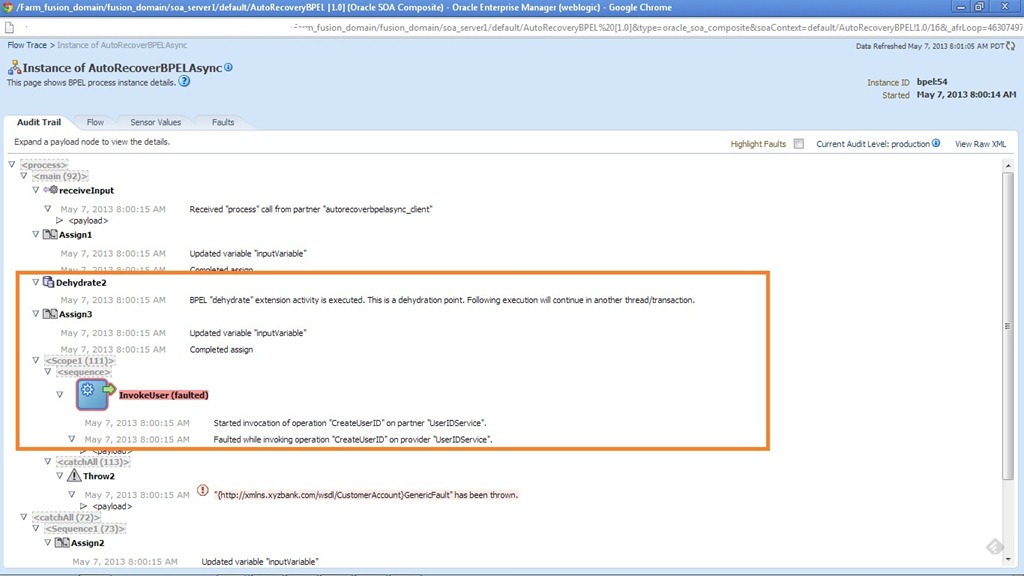The width and height of the screenshot is (1024, 576).
Task: Switch to the Flow tab
Action: 95,122
